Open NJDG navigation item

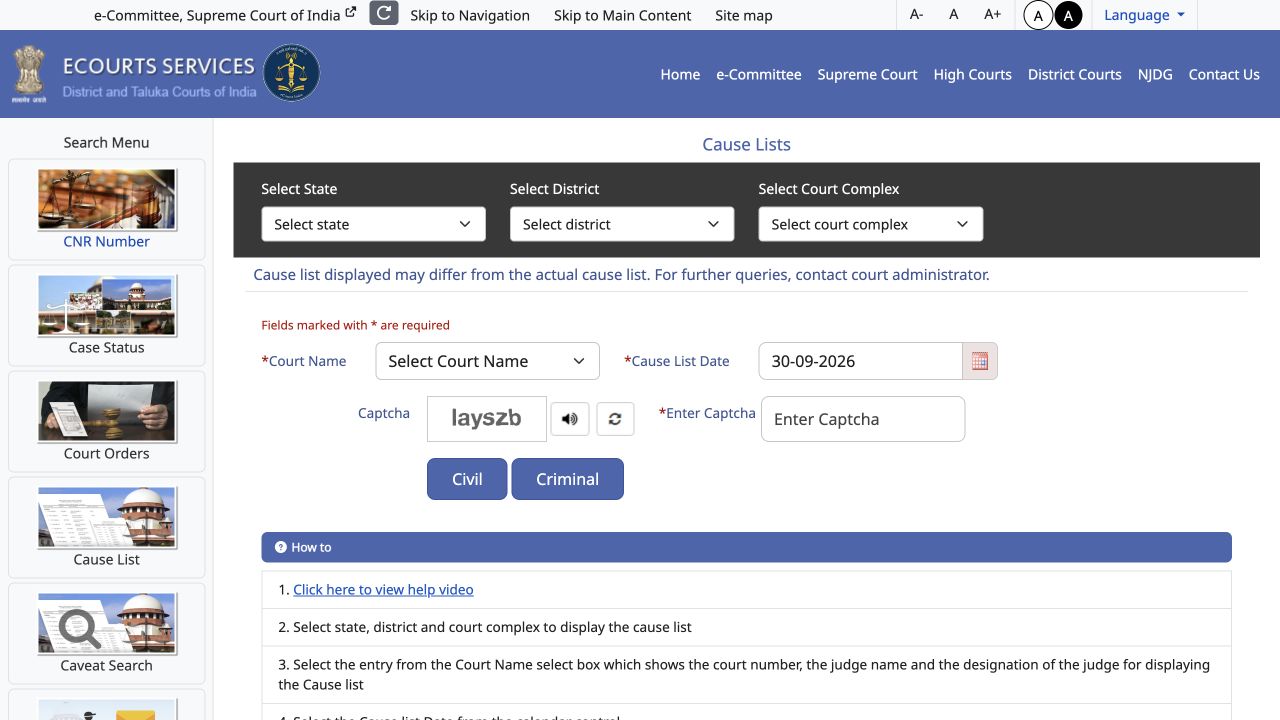(x=1155, y=74)
